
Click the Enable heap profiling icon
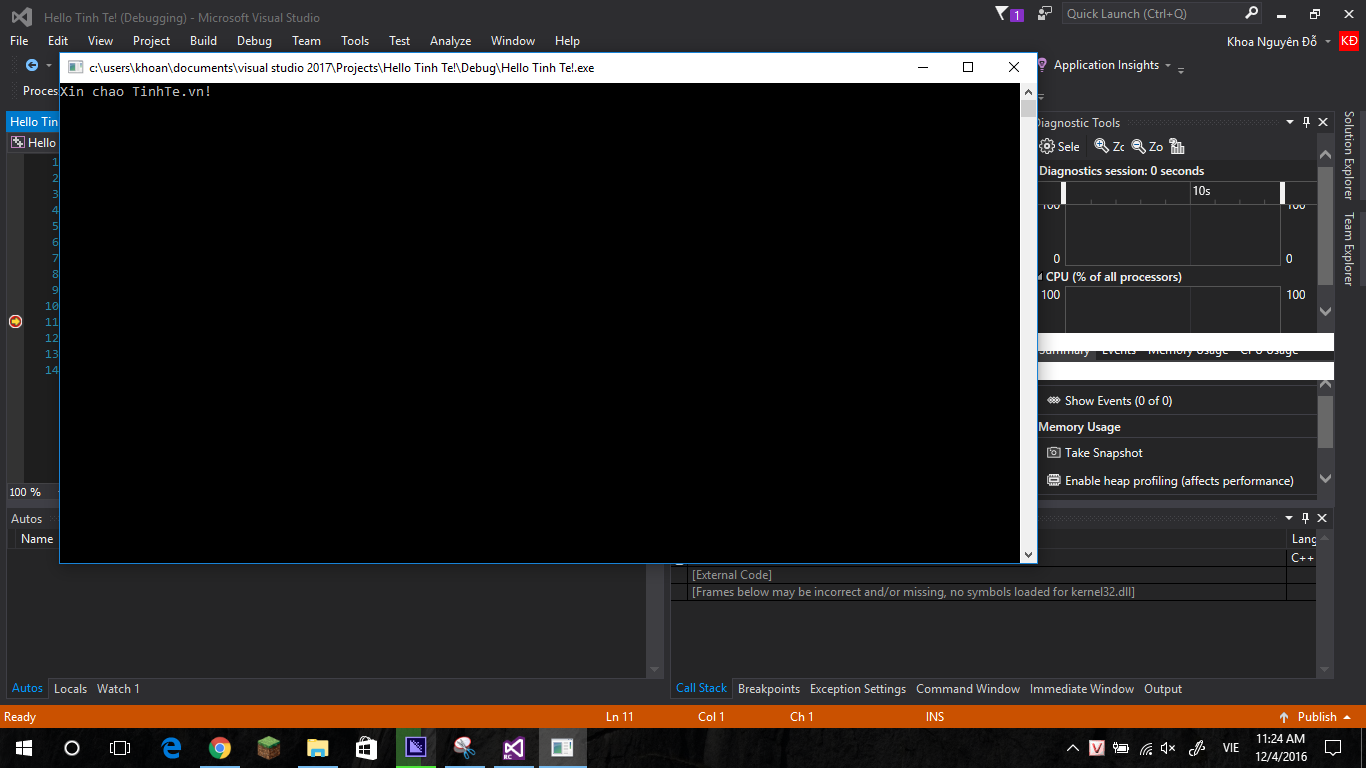(x=1053, y=481)
